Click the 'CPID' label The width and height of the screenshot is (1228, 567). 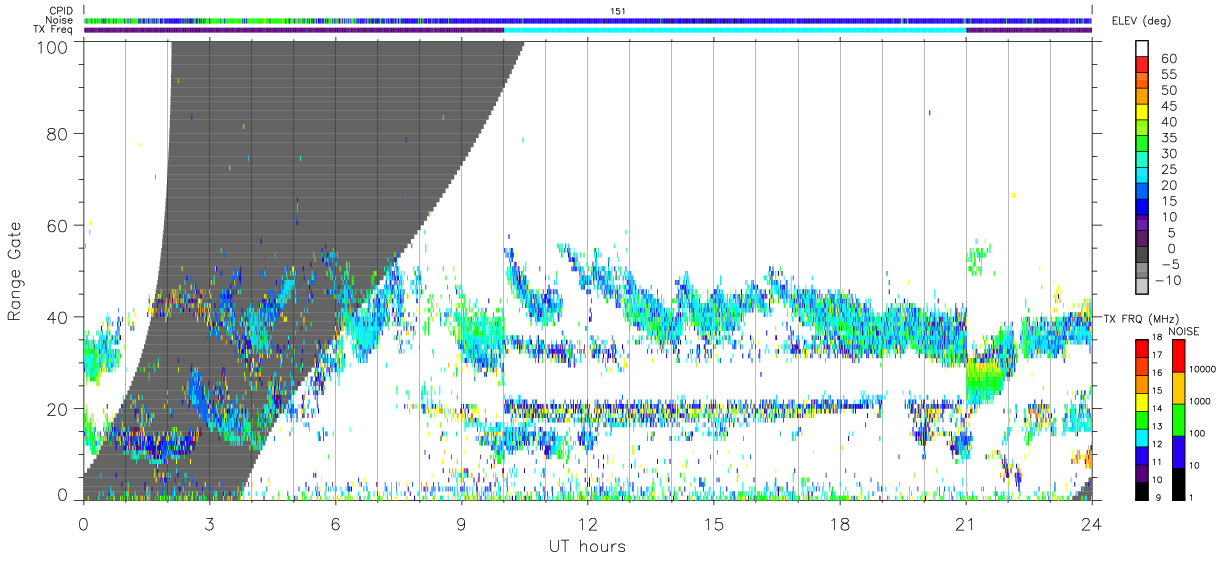pos(63,11)
